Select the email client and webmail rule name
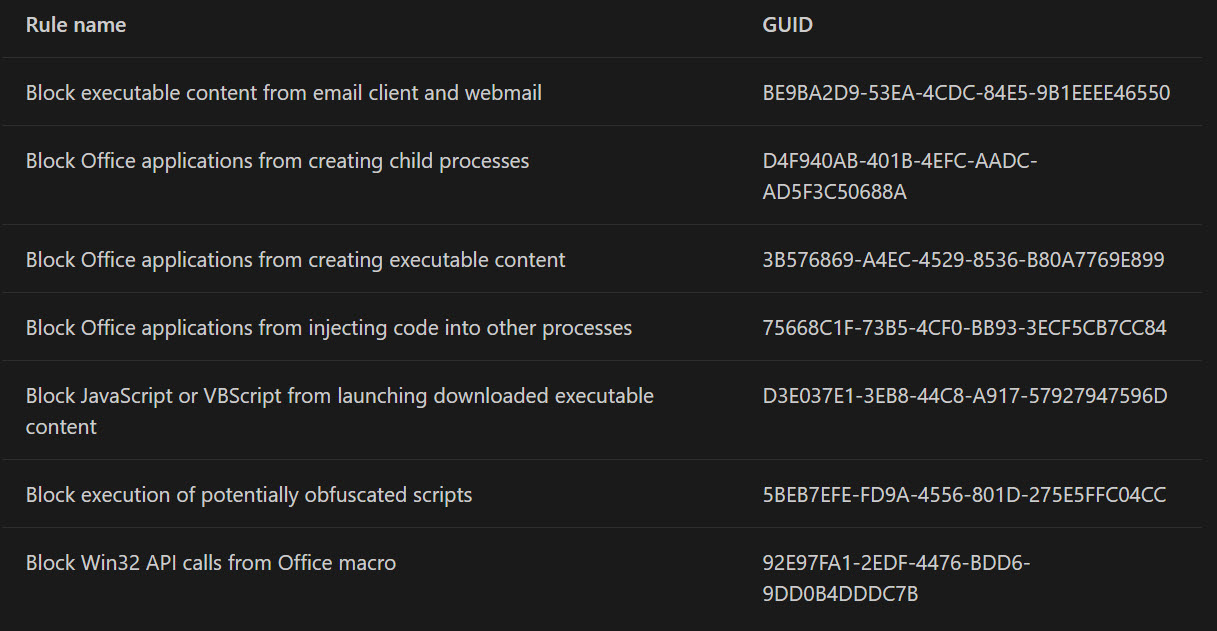Image resolution: width=1217 pixels, height=631 pixels. pyautogui.click(x=283, y=93)
